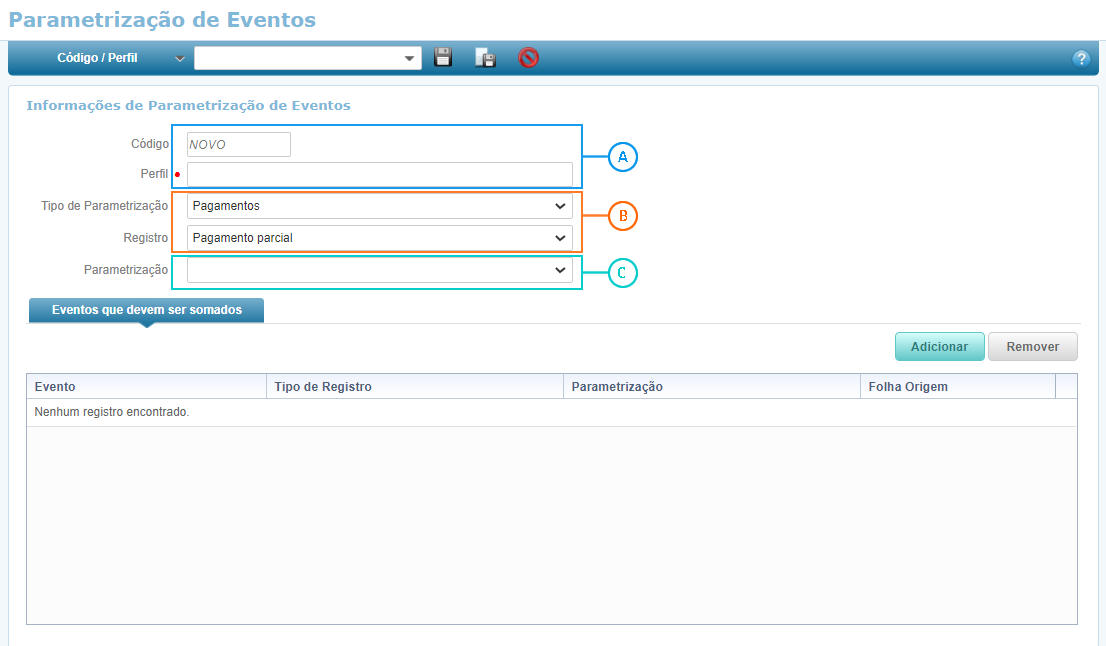Sort by Tipo de Registro column header

(414, 387)
